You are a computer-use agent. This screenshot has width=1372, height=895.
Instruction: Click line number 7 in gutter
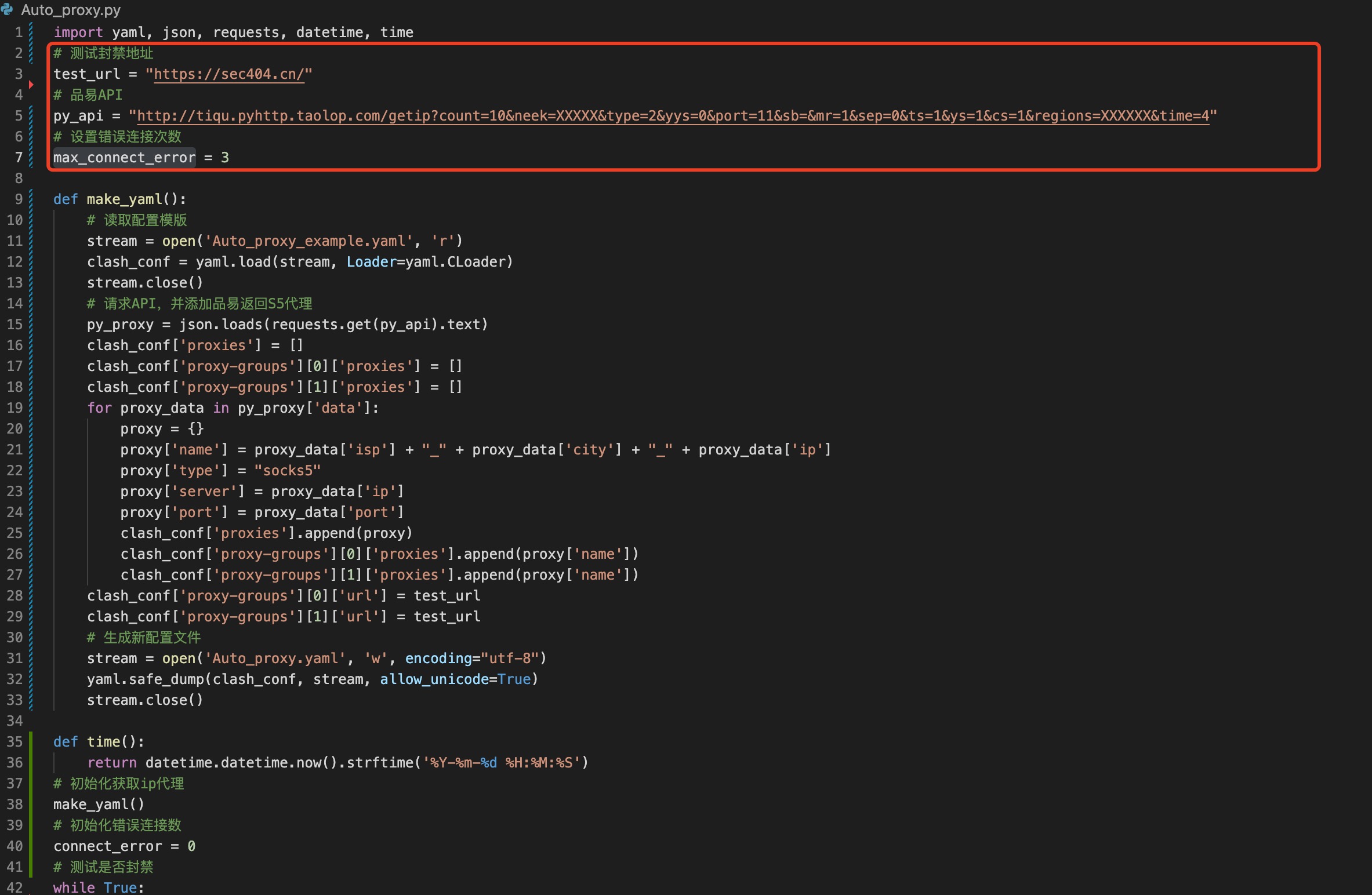pos(19,158)
